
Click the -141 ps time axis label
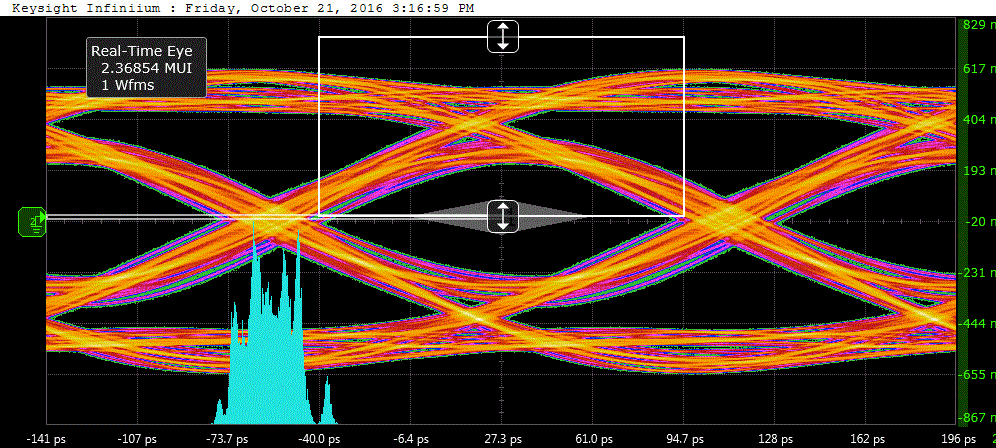(x=47, y=439)
